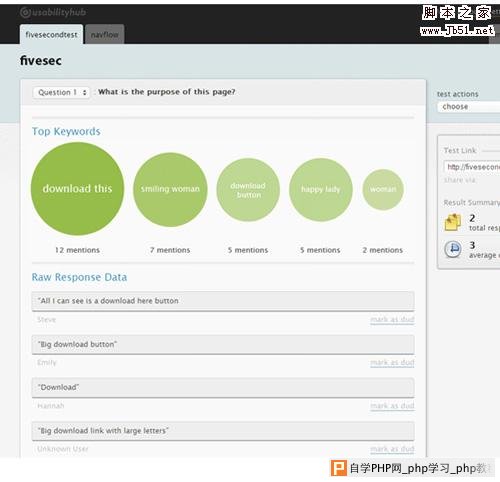The image size is (500, 482).
Task: Click the usabilityhub logo
Action: (53, 13)
